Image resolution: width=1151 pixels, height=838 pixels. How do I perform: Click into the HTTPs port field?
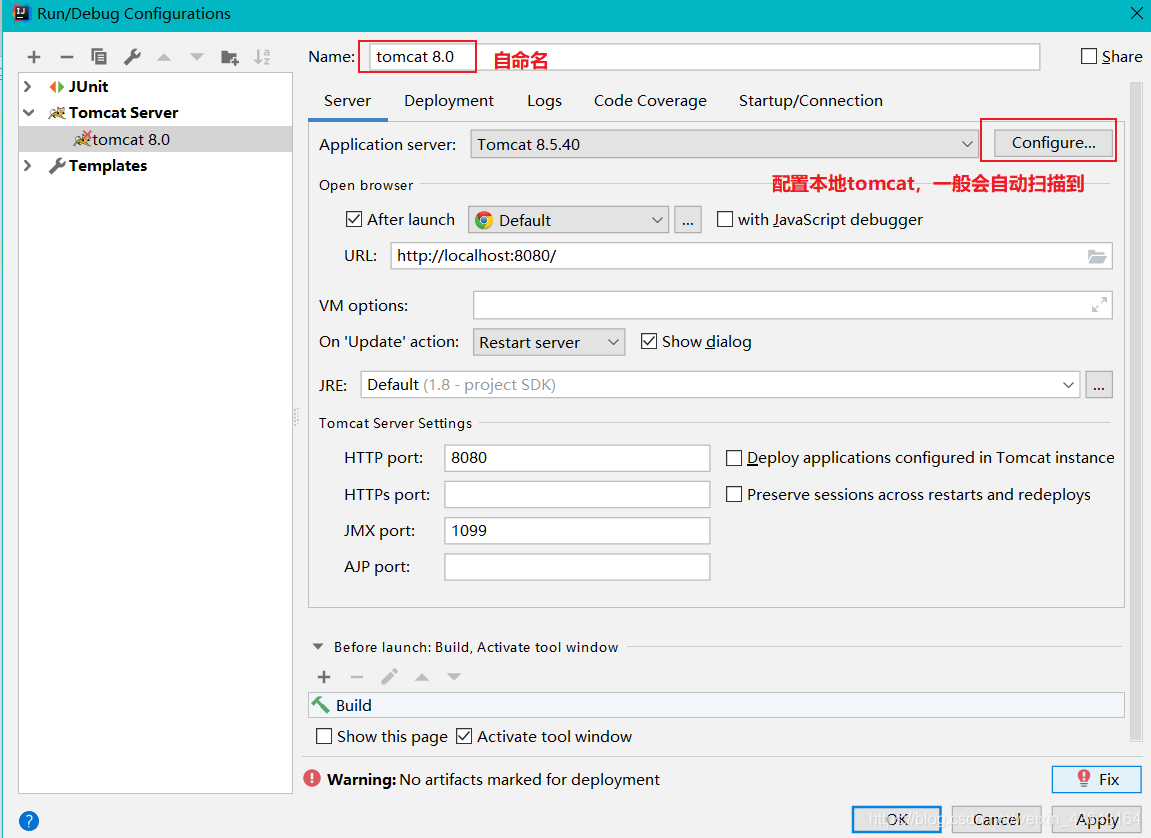[x=577, y=495]
